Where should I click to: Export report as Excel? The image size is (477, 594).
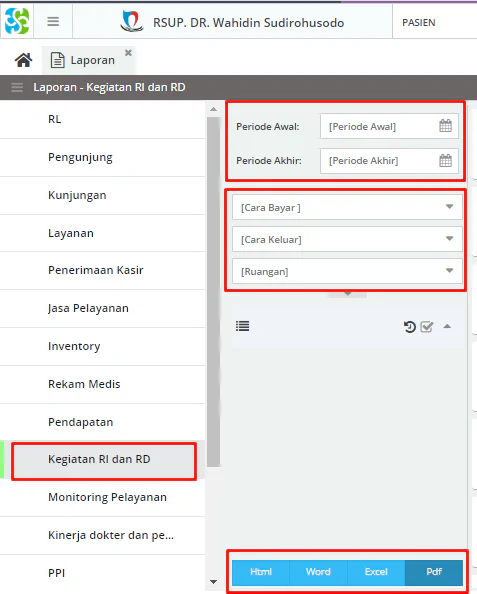(376, 572)
